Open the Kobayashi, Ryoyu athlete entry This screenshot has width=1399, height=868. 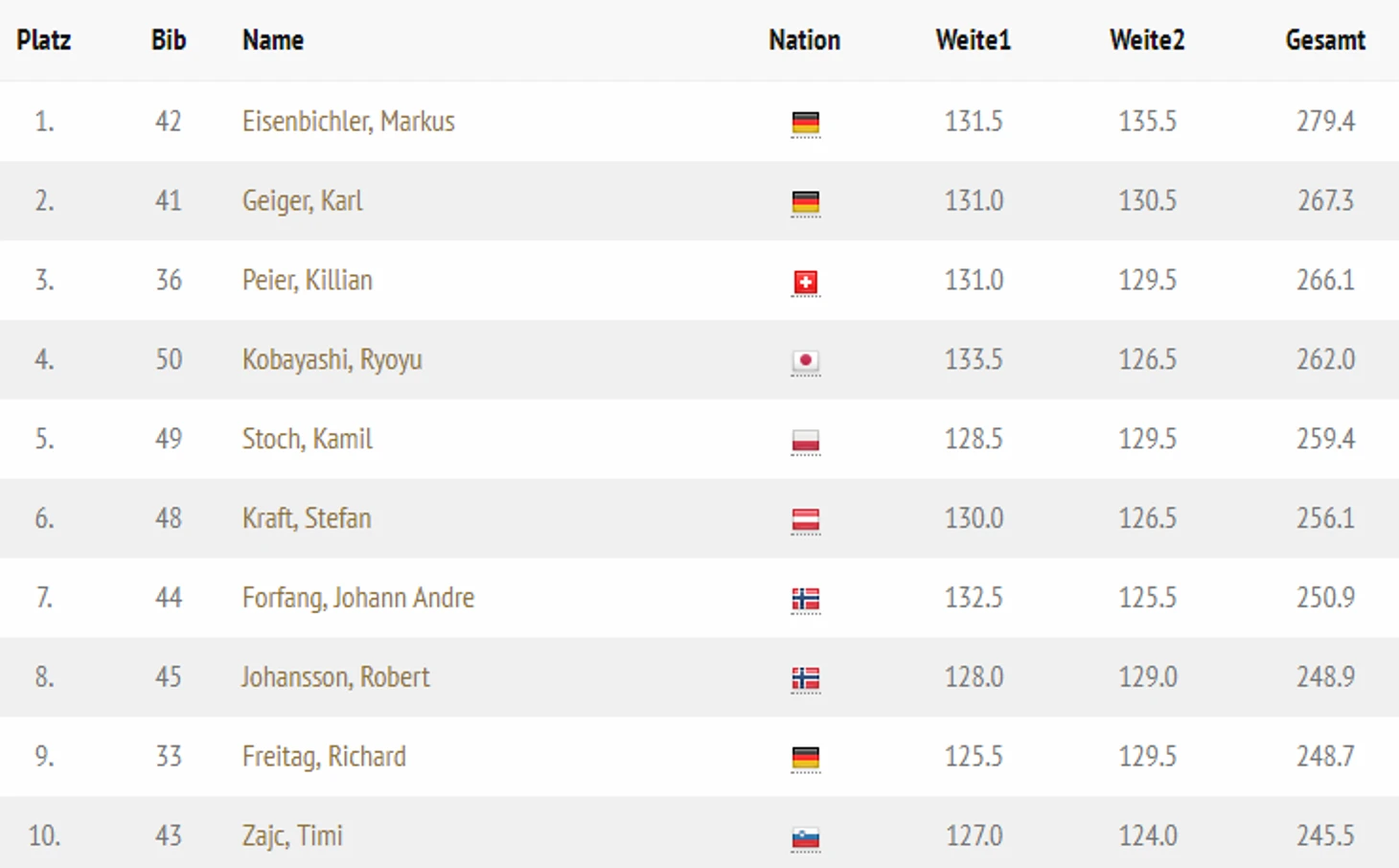(332, 360)
